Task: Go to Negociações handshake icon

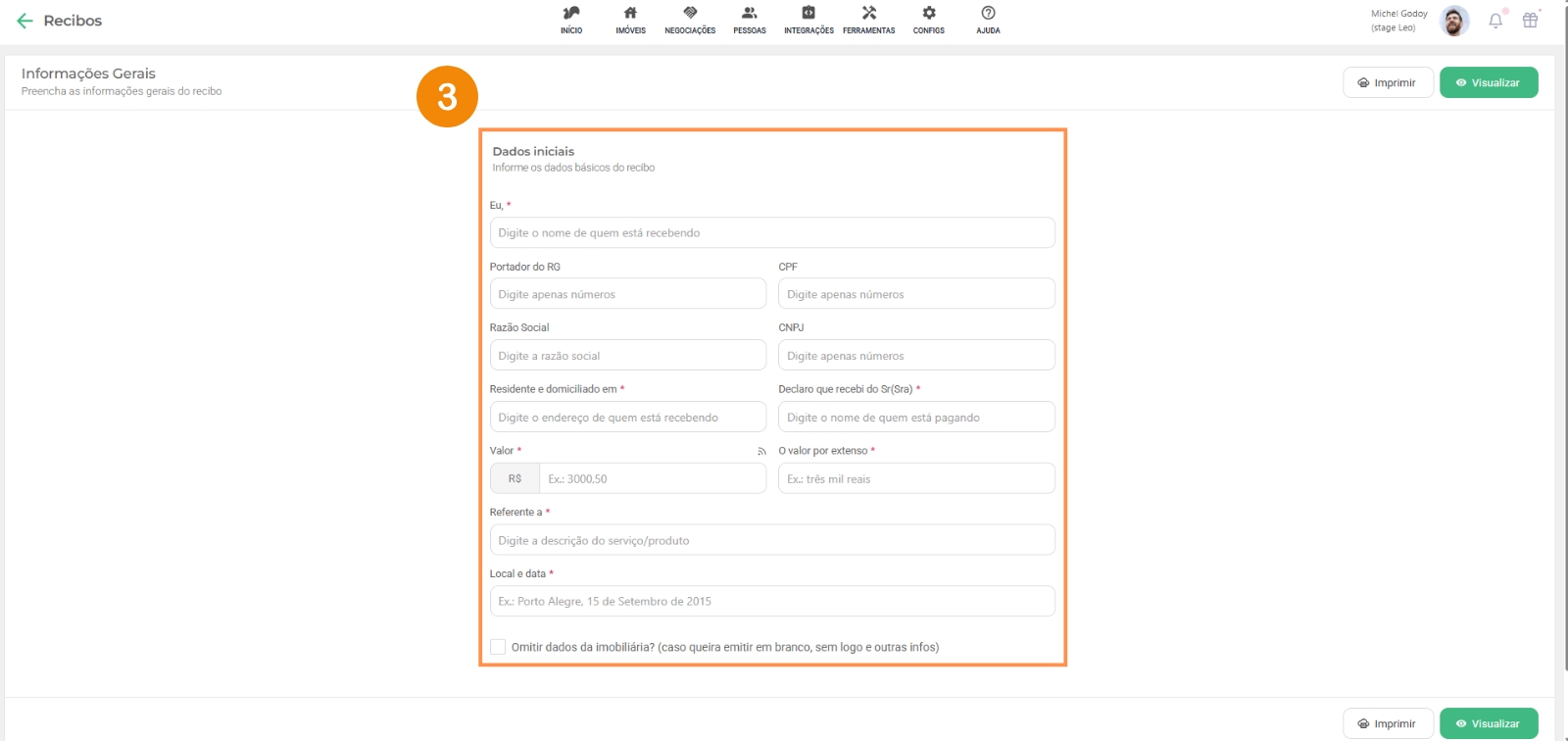Action: click(x=690, y=14)
